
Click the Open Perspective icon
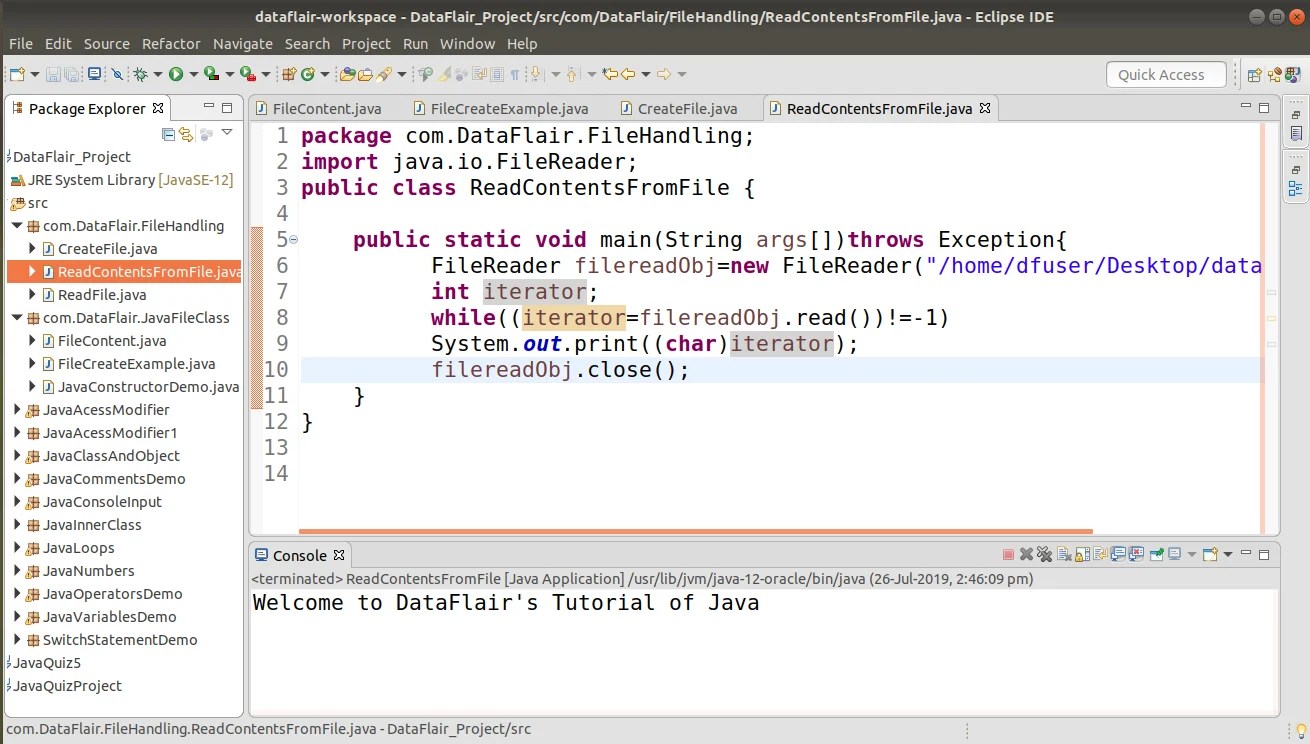click(x=1254, y=74)
